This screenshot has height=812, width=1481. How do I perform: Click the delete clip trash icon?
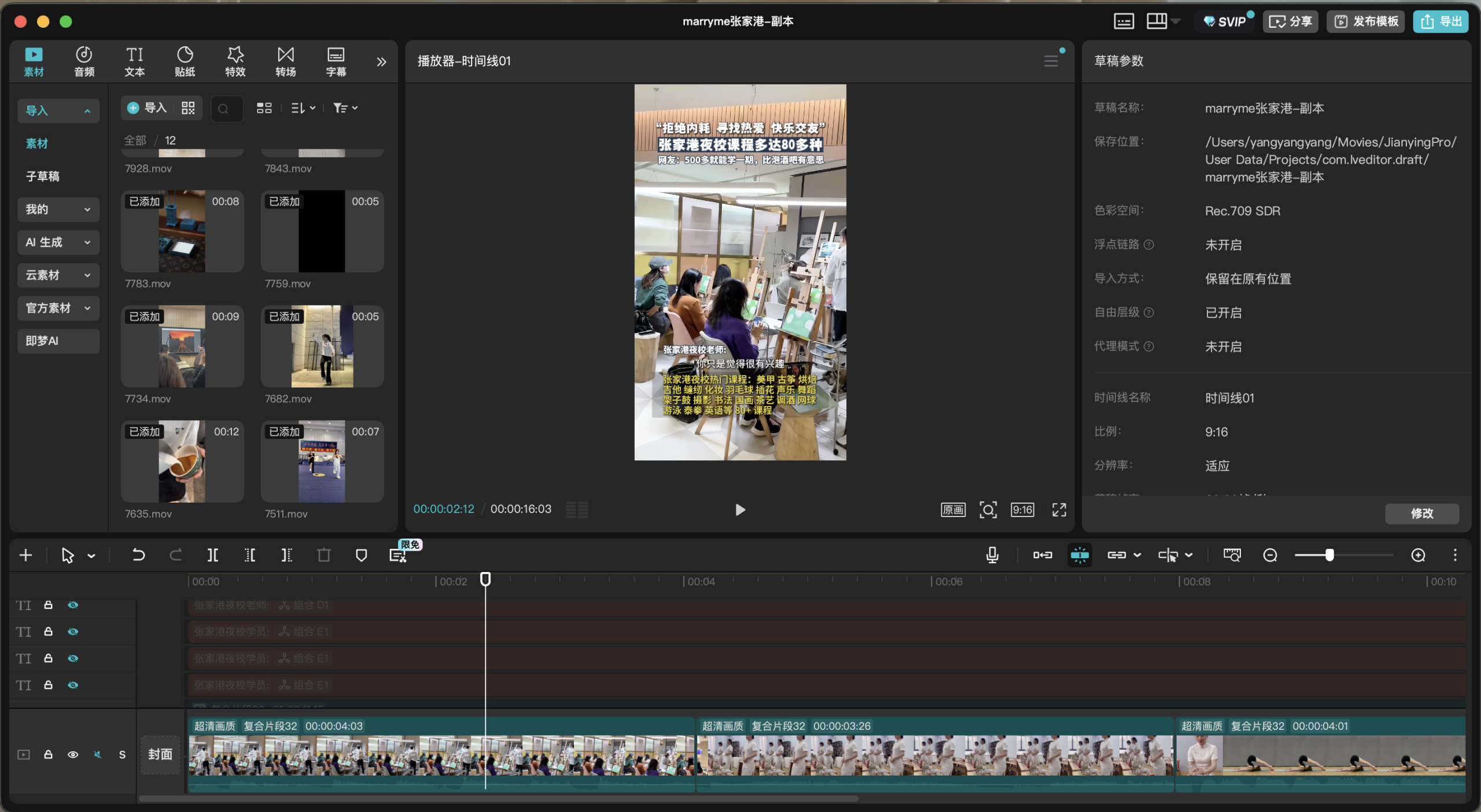(x=324, y=555)
